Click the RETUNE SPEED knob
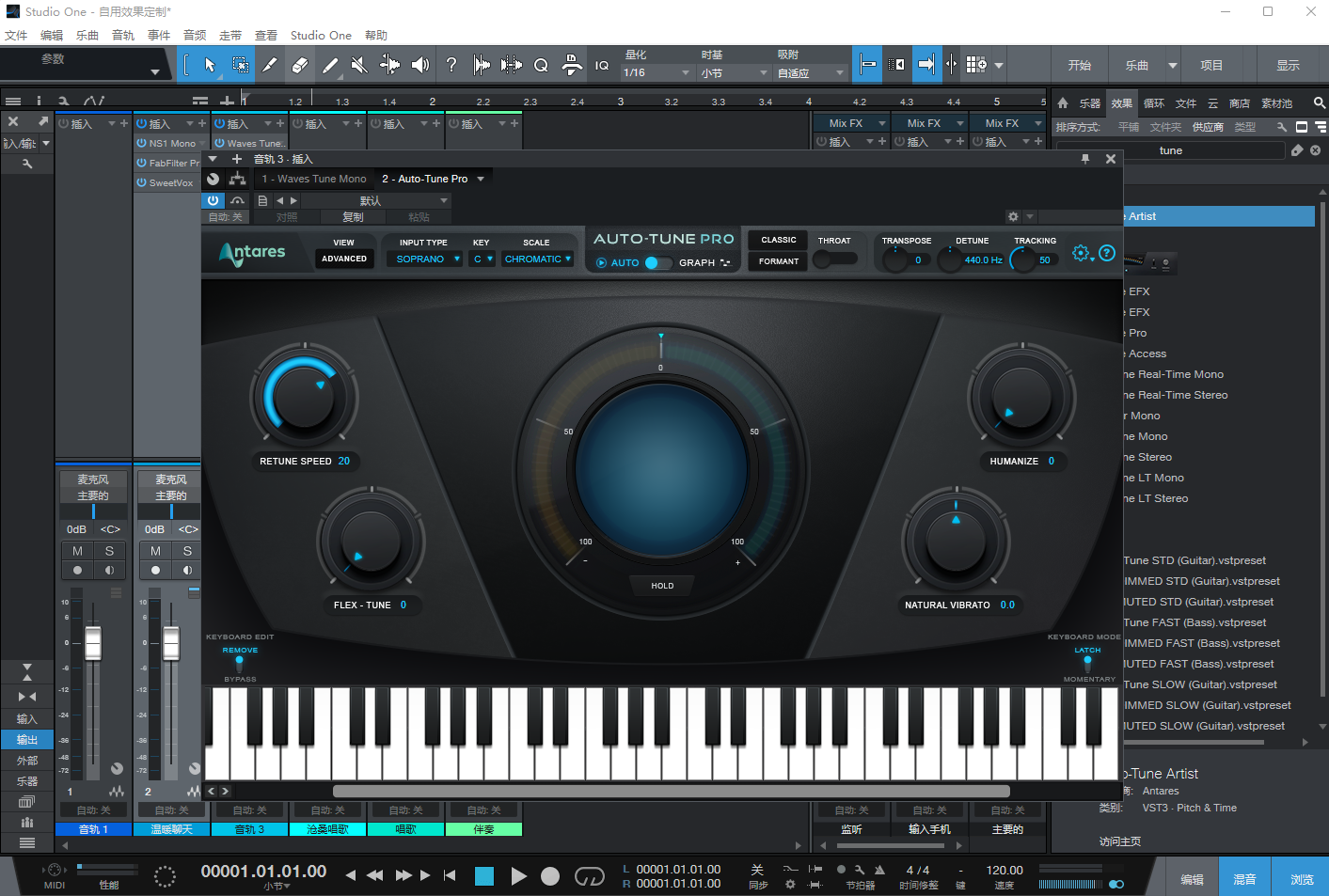The height and width of the screenshot is (896, 1329). pos(303,396)
